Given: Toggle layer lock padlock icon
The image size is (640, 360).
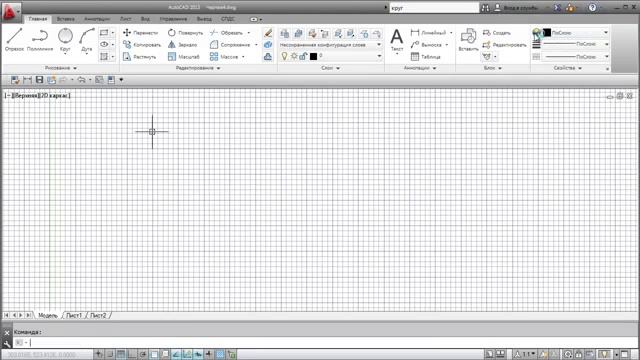Looking at the screenshot, I should click(x=303, y=56).
